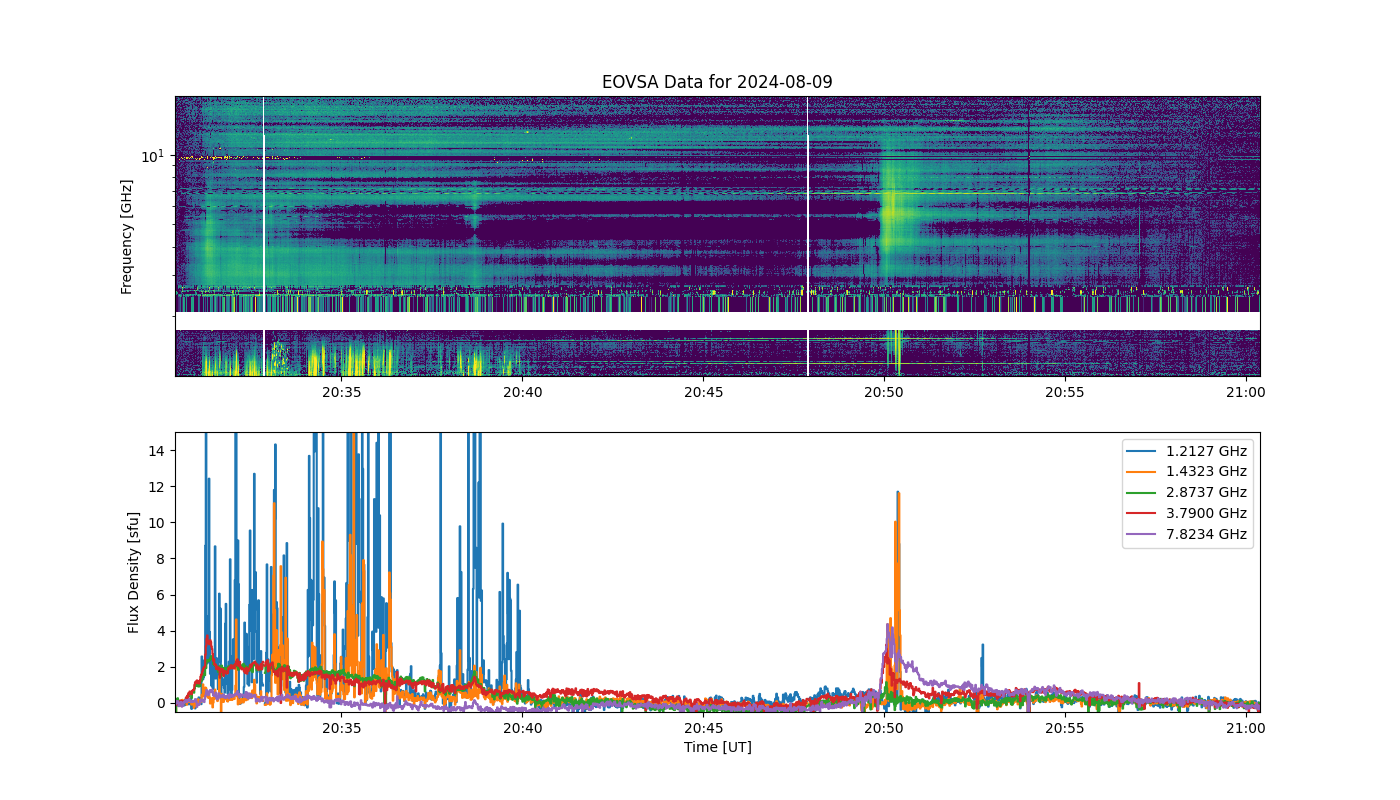This screenshot has width=1400, height=800.
Task: Click the spectrogram's 21:00 time tick label
Action: click(x=1246, y=392)
